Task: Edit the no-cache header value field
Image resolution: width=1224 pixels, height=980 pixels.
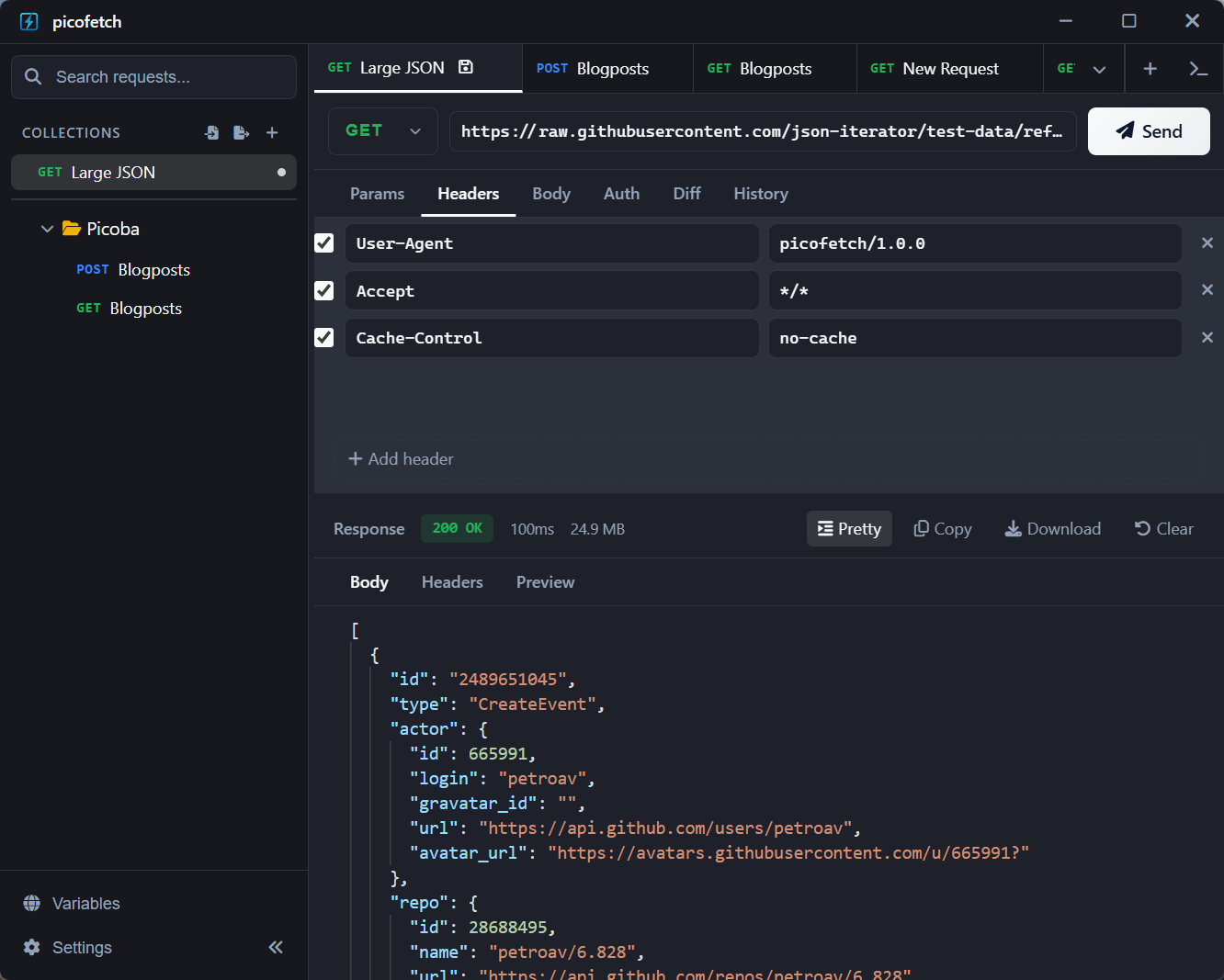Action: (975, 338)
